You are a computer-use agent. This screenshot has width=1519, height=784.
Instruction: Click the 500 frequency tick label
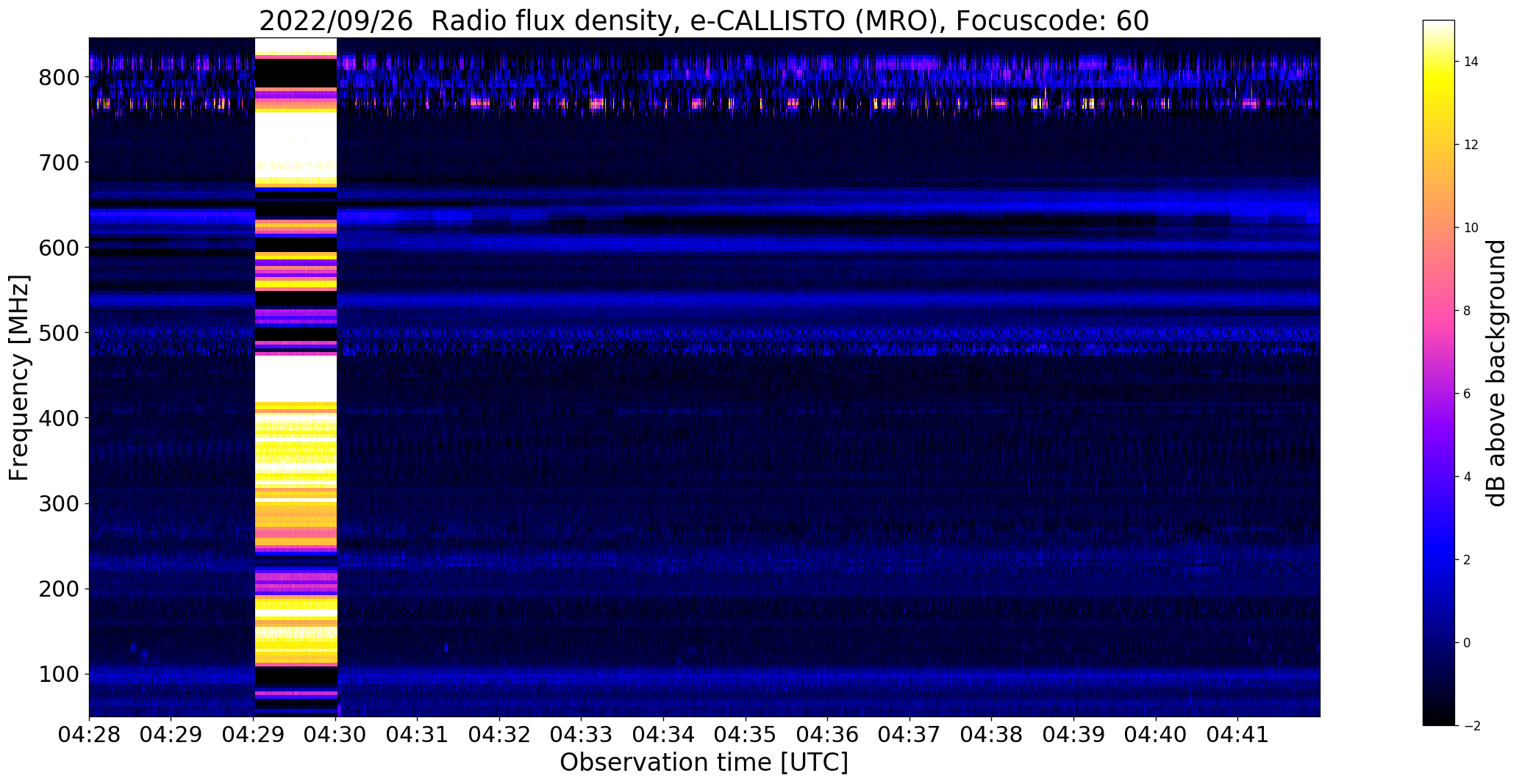tap(59, 333)
